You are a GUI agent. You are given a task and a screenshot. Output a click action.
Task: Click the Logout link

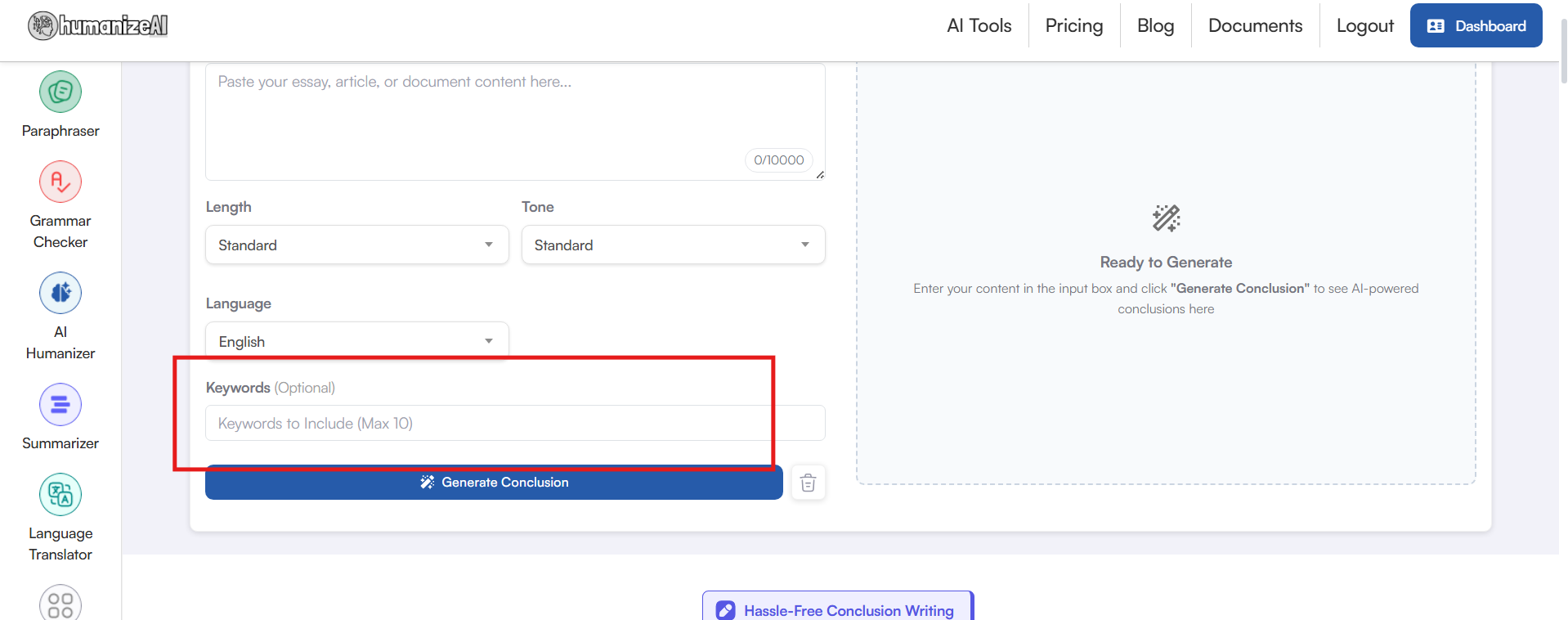click(1364, 26)
